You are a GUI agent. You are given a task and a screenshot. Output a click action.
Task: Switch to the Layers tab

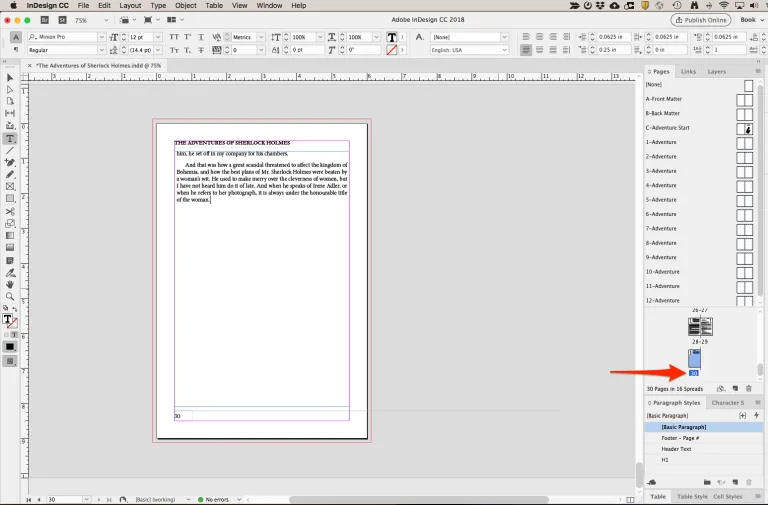click(x=717, y=72)
